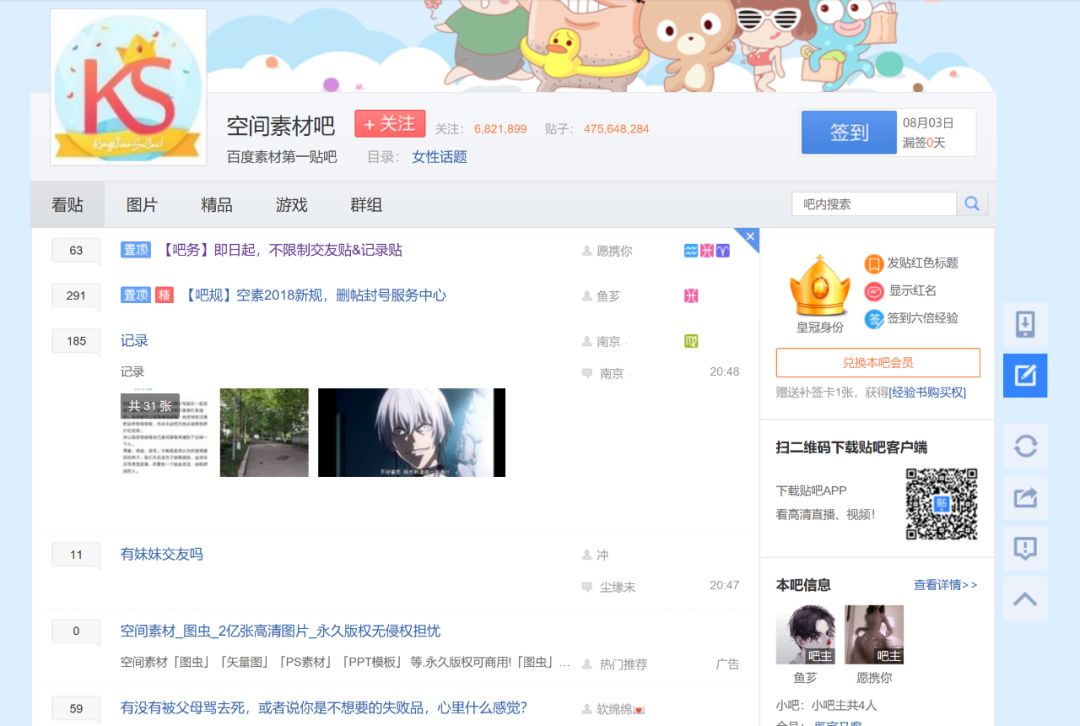The height and width of the screenshot is (726, 1080).
Task: Select the 群组 tab
Action: [x=366, y=204]
